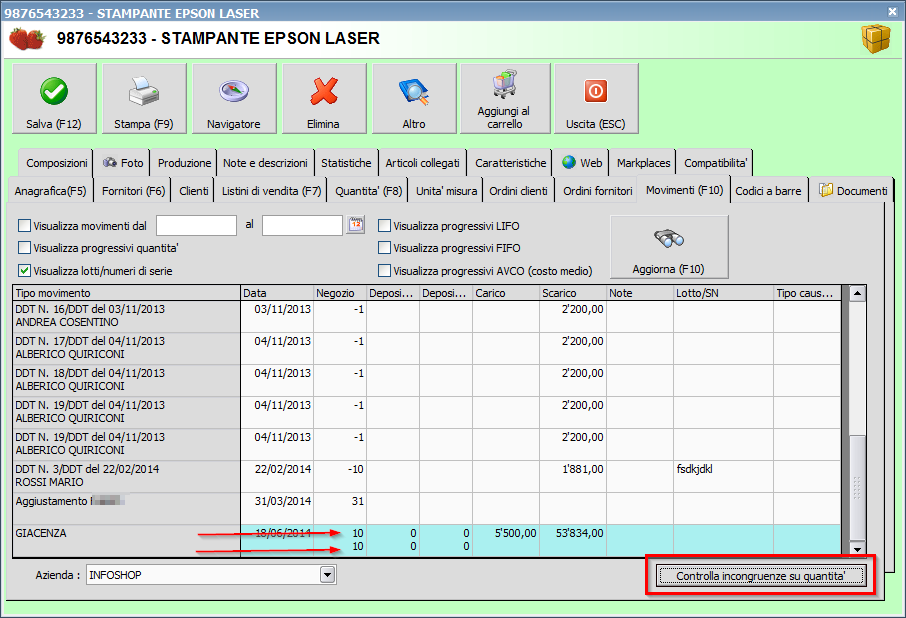Click the Data column header
This screenshot has height=618, width=906.
click(277, 293)
